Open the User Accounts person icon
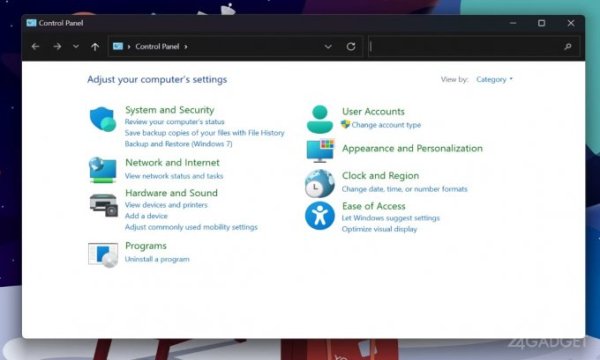 coord(320,119)
